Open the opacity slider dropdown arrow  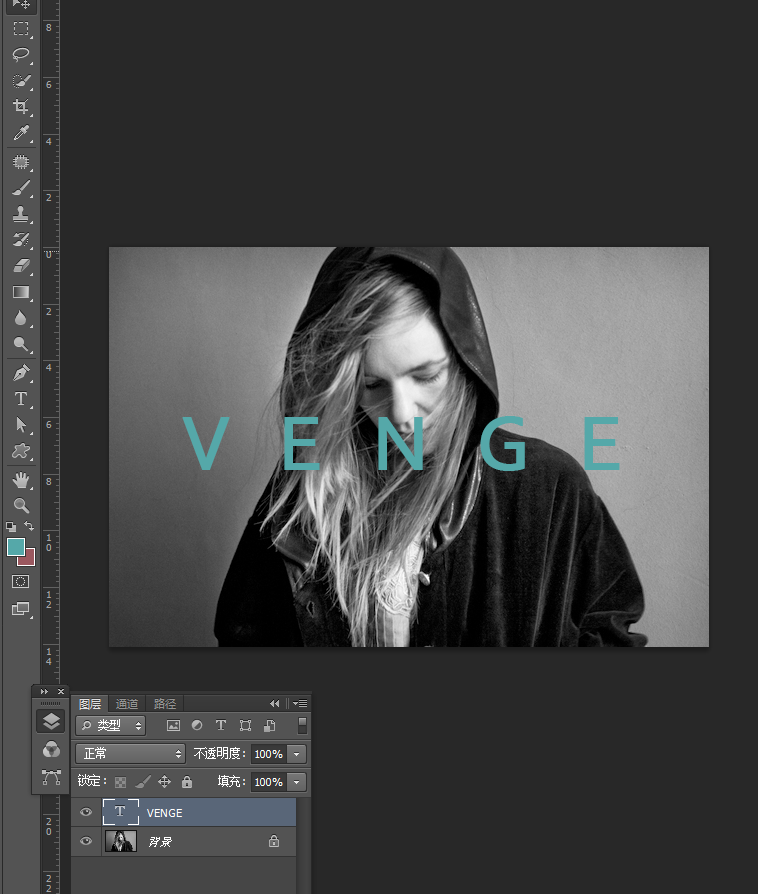(x=297, y=754)
